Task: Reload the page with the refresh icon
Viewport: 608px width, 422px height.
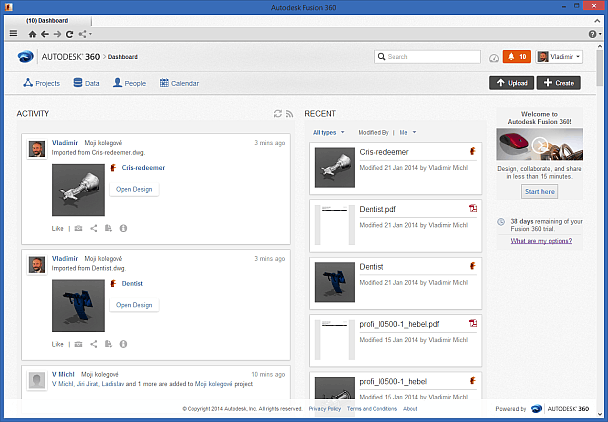Action: tap(69, 34)
